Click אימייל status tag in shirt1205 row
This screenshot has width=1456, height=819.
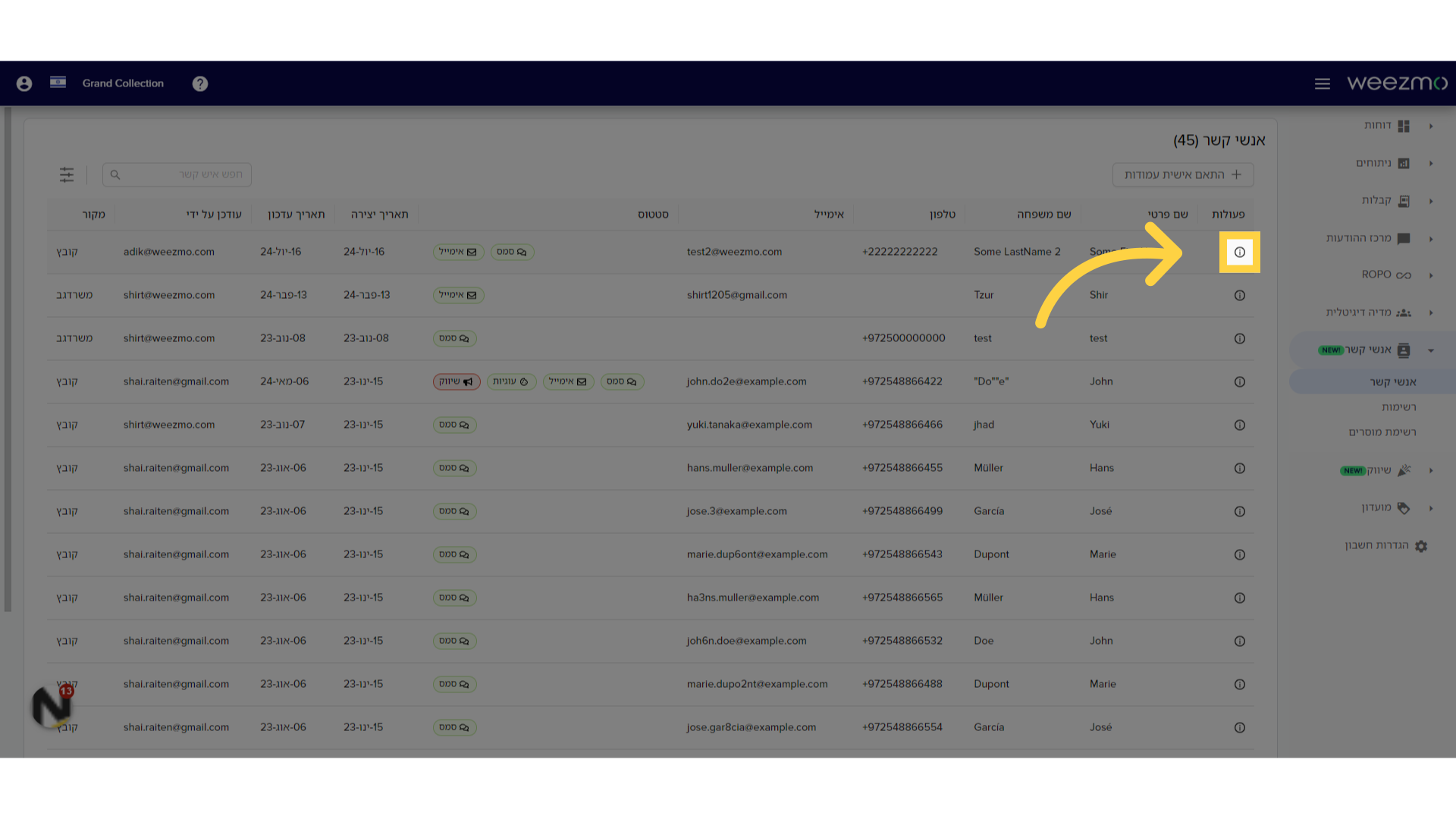(x=458, y=295)
